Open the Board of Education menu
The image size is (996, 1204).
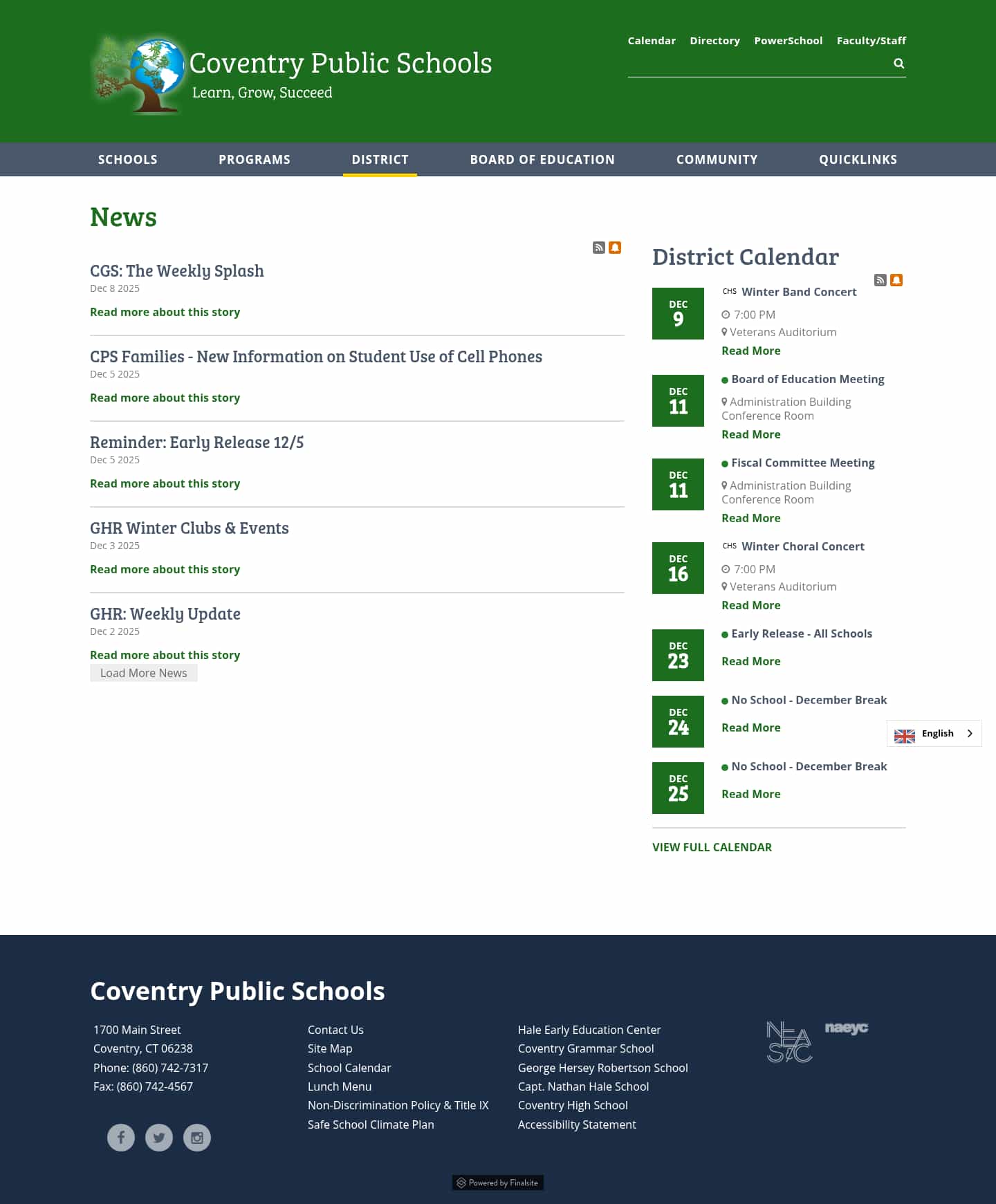click(x=542, y=160)
